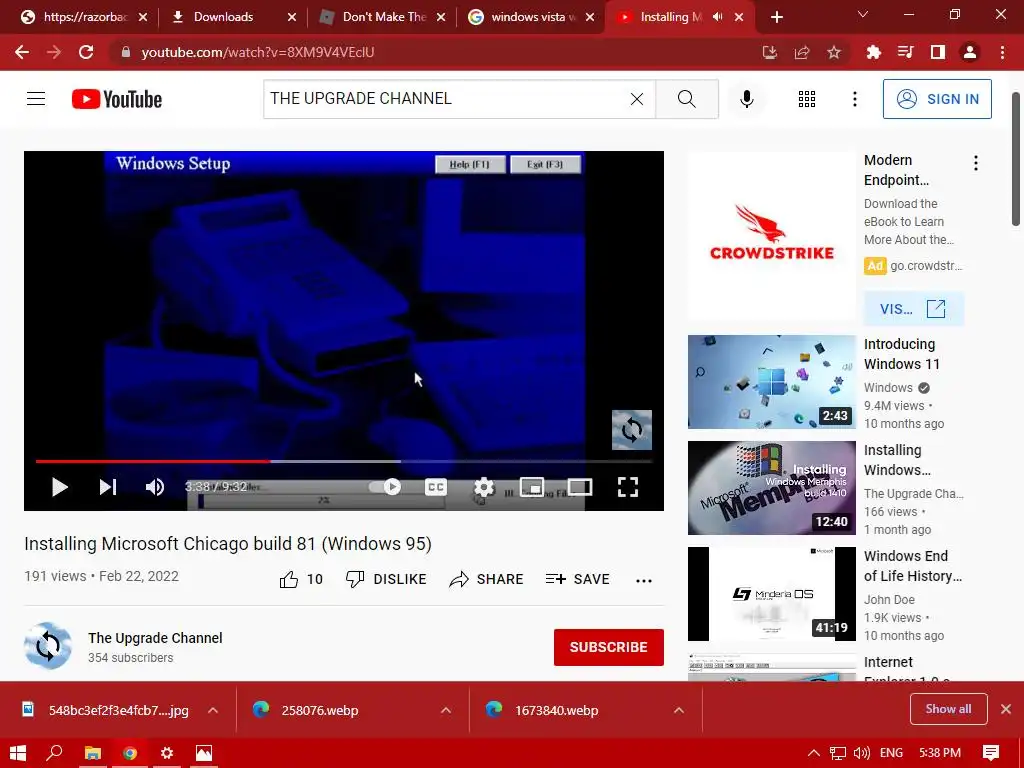Viewport: 1024px width, 768px height.
Task: Mute the video player volume
Action: click(155, 487)
